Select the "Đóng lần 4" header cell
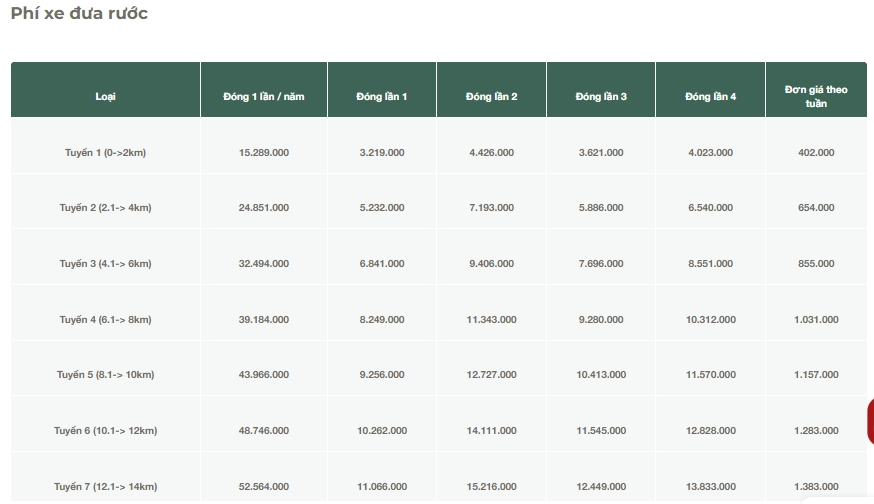 710,97
